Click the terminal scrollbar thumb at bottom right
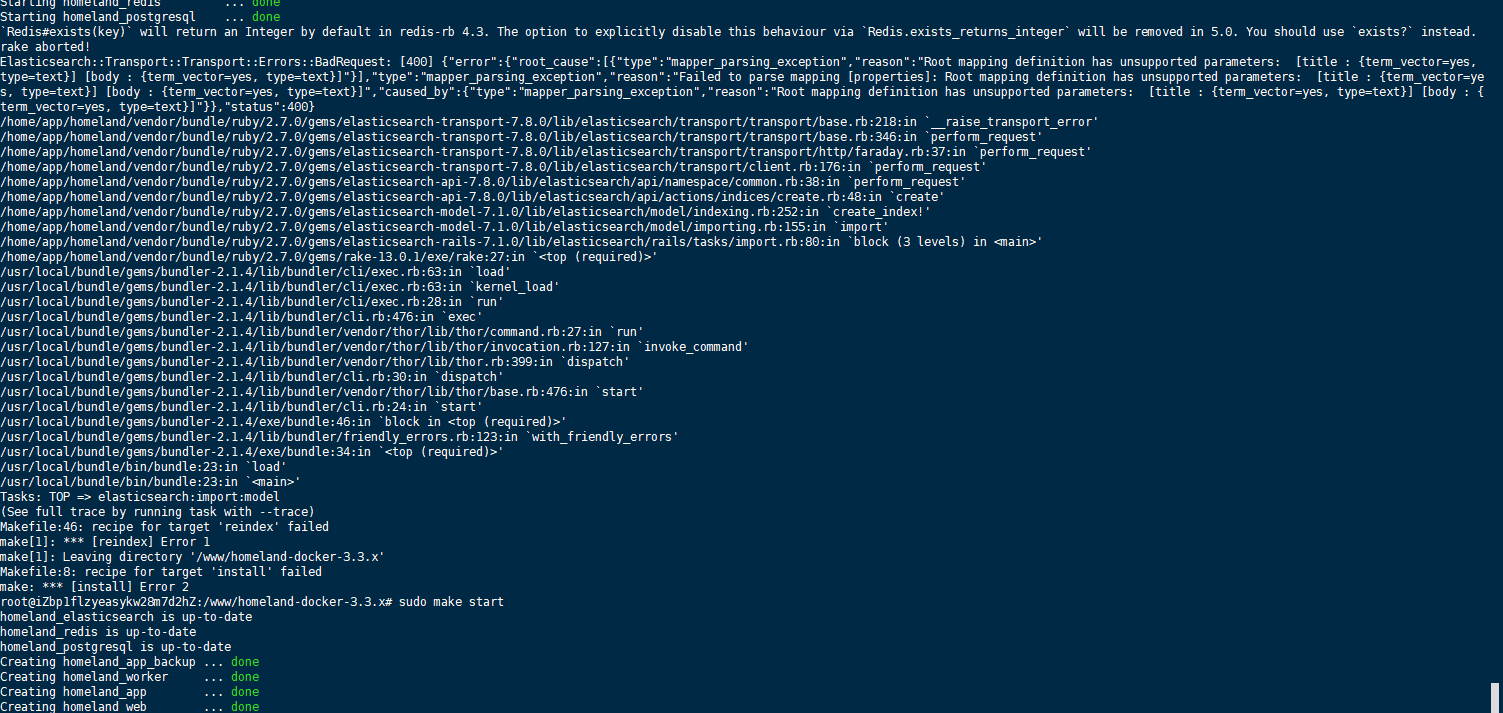Screen dimensions: 1503x713 point(1496,697)
